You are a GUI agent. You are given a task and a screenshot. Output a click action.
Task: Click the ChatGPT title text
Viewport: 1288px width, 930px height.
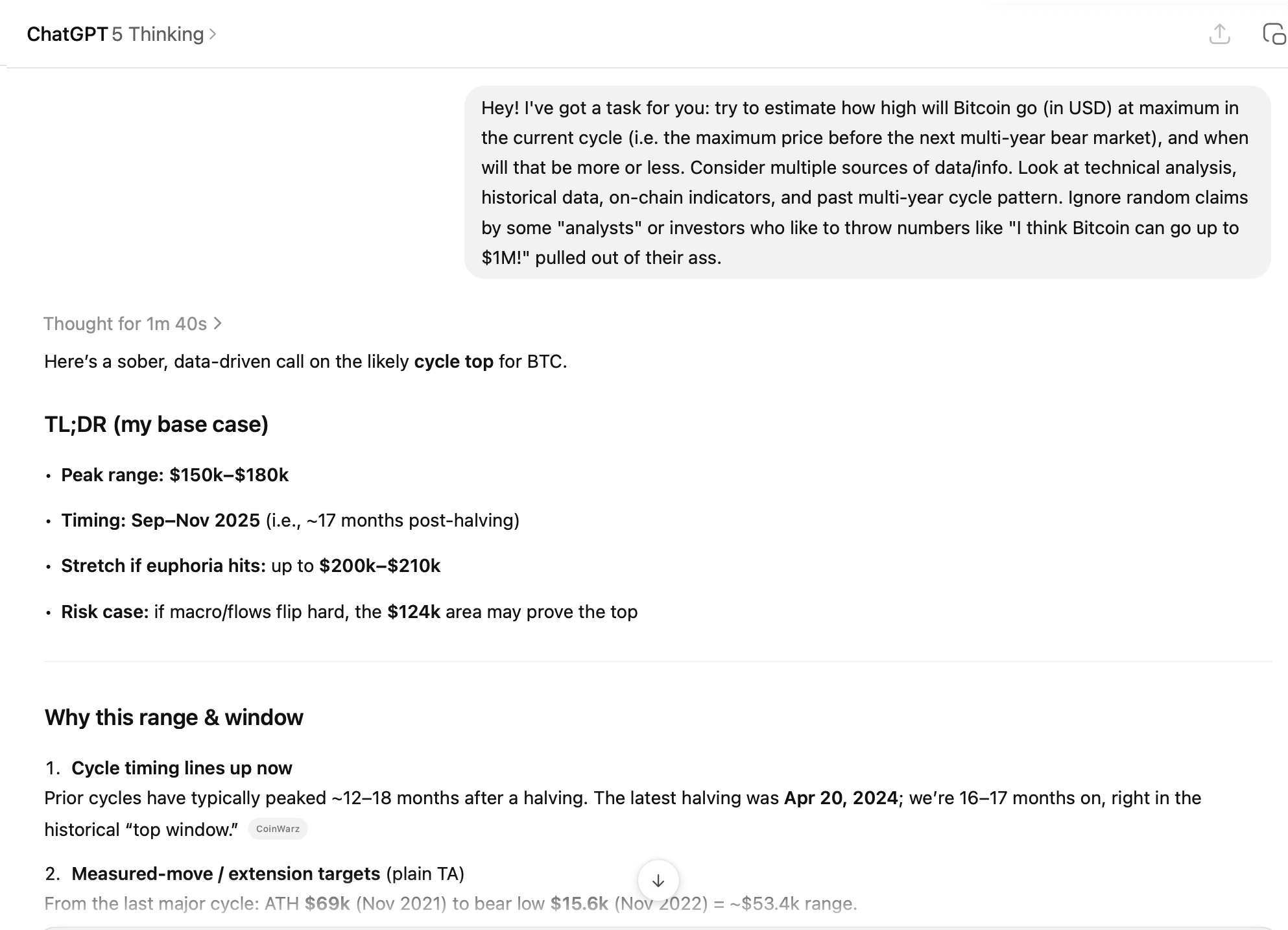pos(67,34)
